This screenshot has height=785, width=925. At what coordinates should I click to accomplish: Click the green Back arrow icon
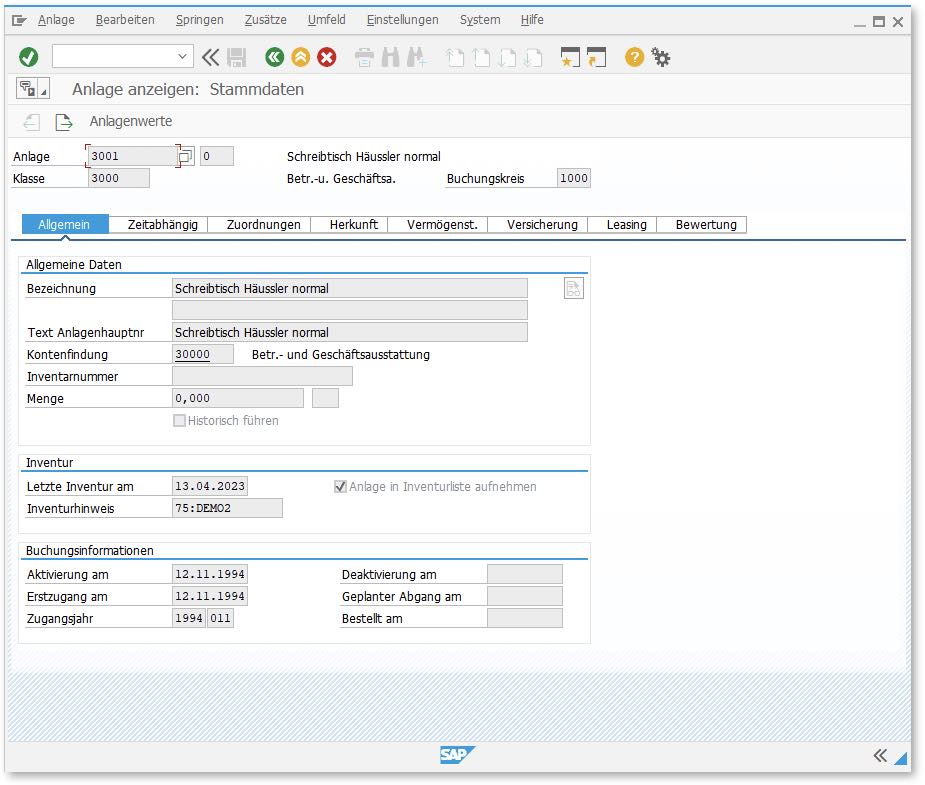274,57
